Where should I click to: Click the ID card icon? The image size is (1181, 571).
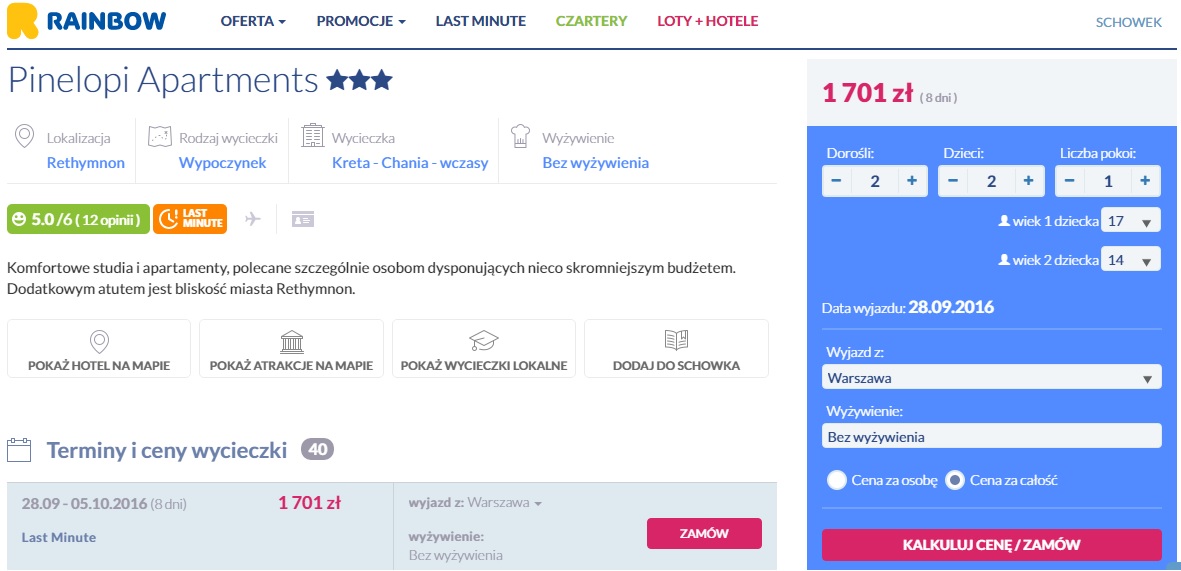pos(303,219)
